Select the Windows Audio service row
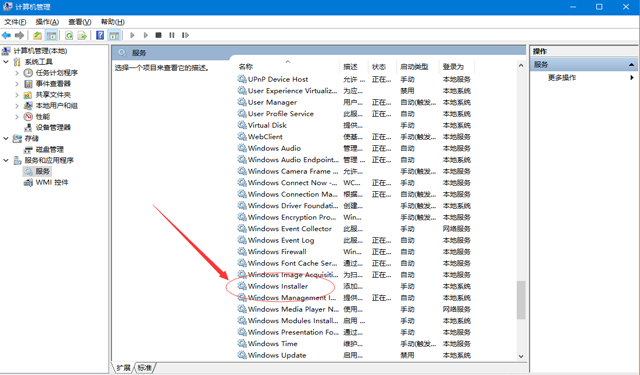The width and height of the screenshot is (640, 375). 274,149
